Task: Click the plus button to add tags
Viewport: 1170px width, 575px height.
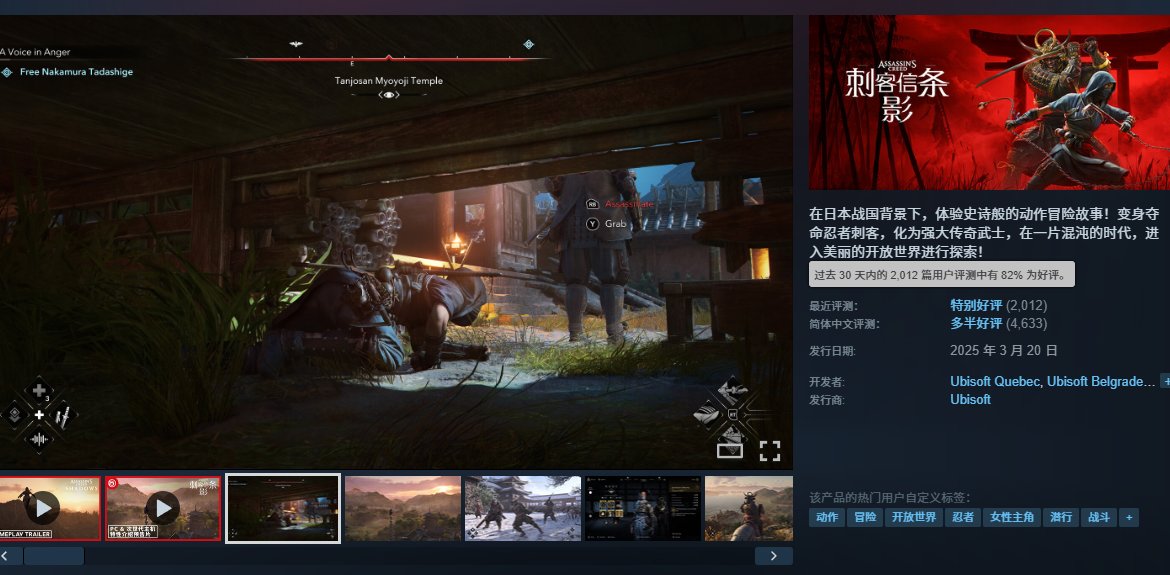Action: tap(1129, 518)
